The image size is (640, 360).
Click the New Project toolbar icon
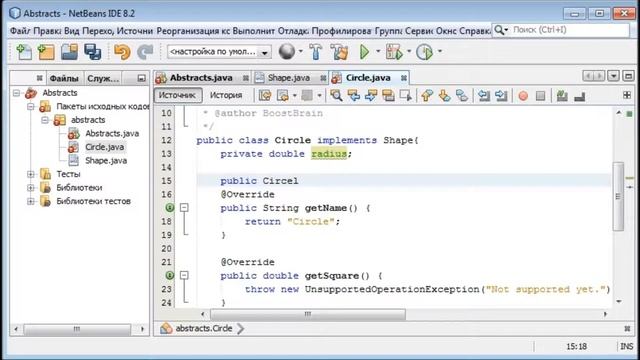pyautogui.click(x=46, y=52)
